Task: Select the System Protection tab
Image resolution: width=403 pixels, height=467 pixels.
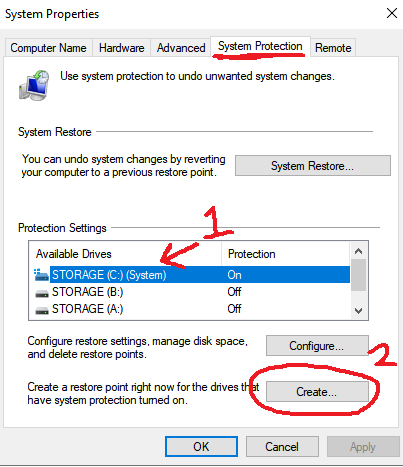Action: coord(260,46)
